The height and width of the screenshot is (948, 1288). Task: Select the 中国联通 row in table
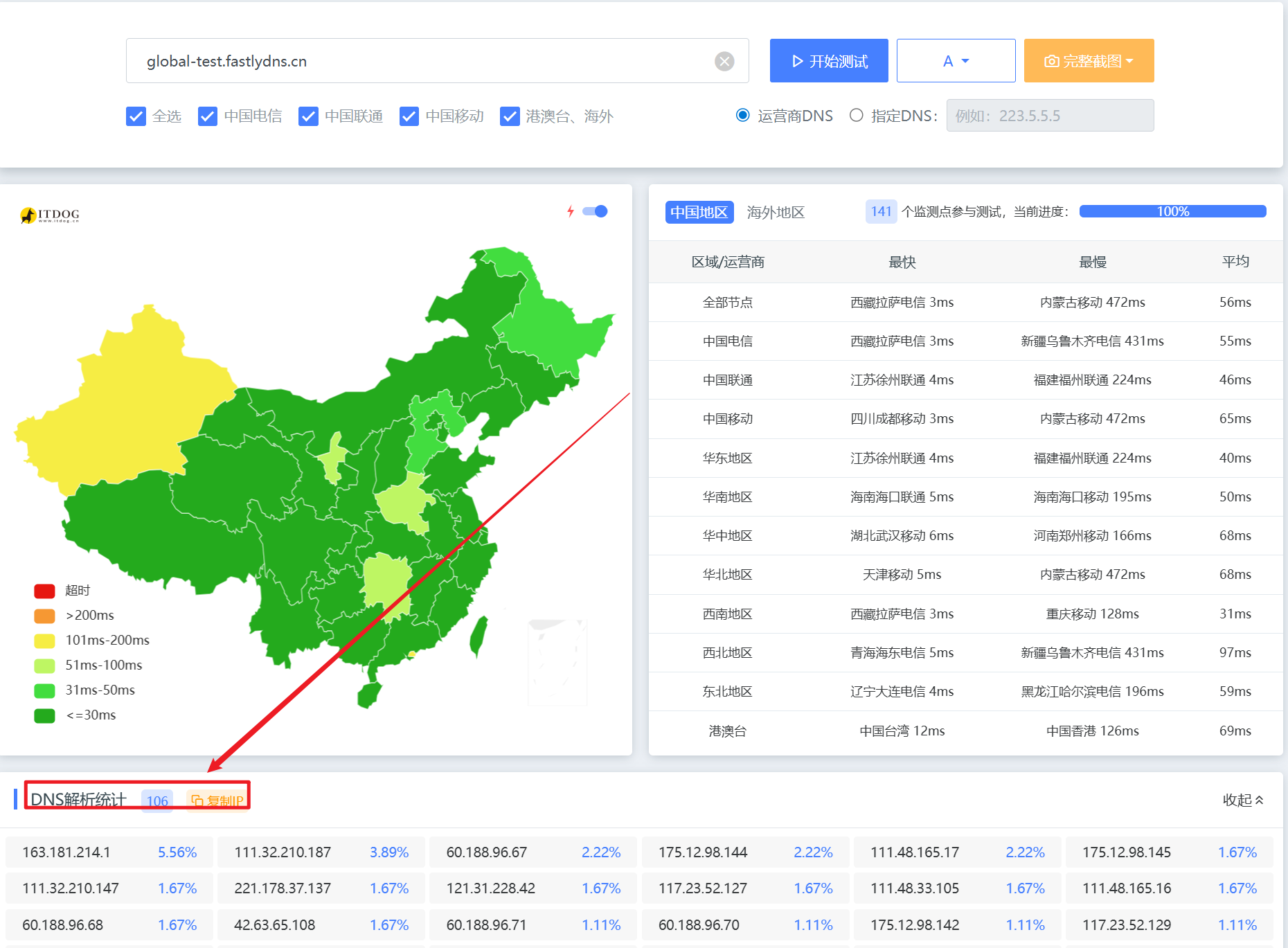click(x=965, y=379)
